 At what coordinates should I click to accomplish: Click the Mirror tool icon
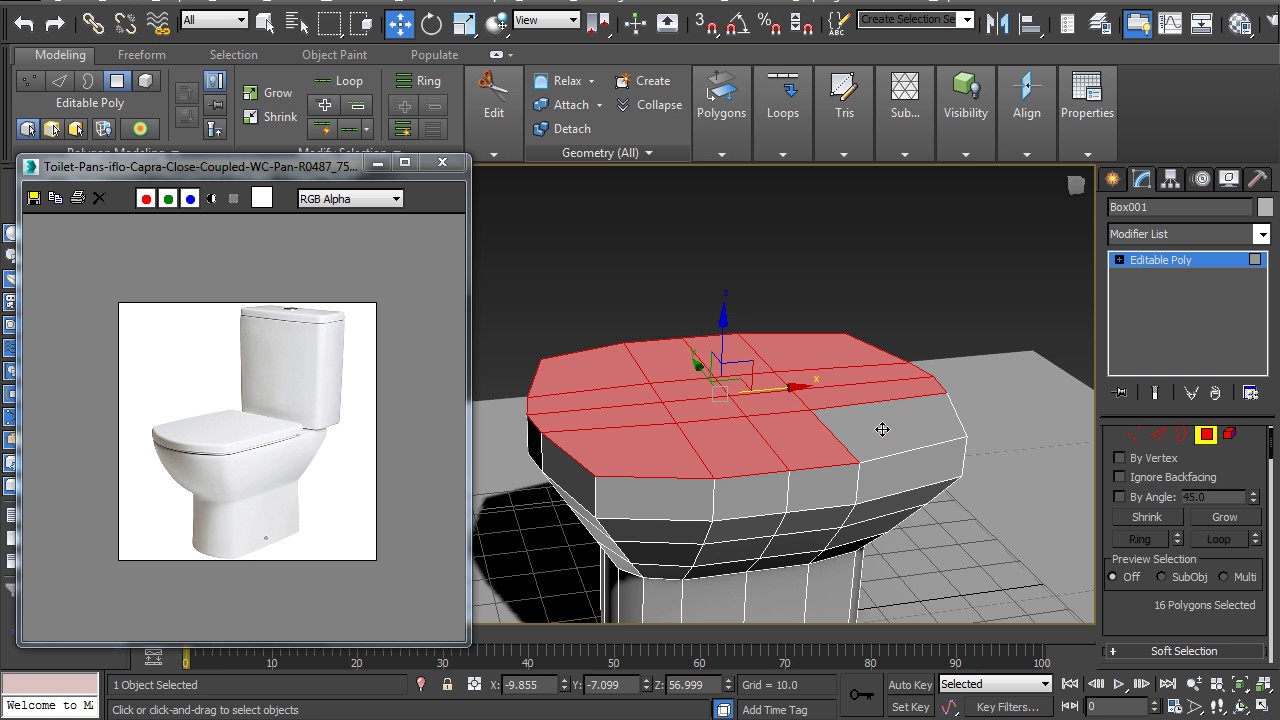point(997,22)
